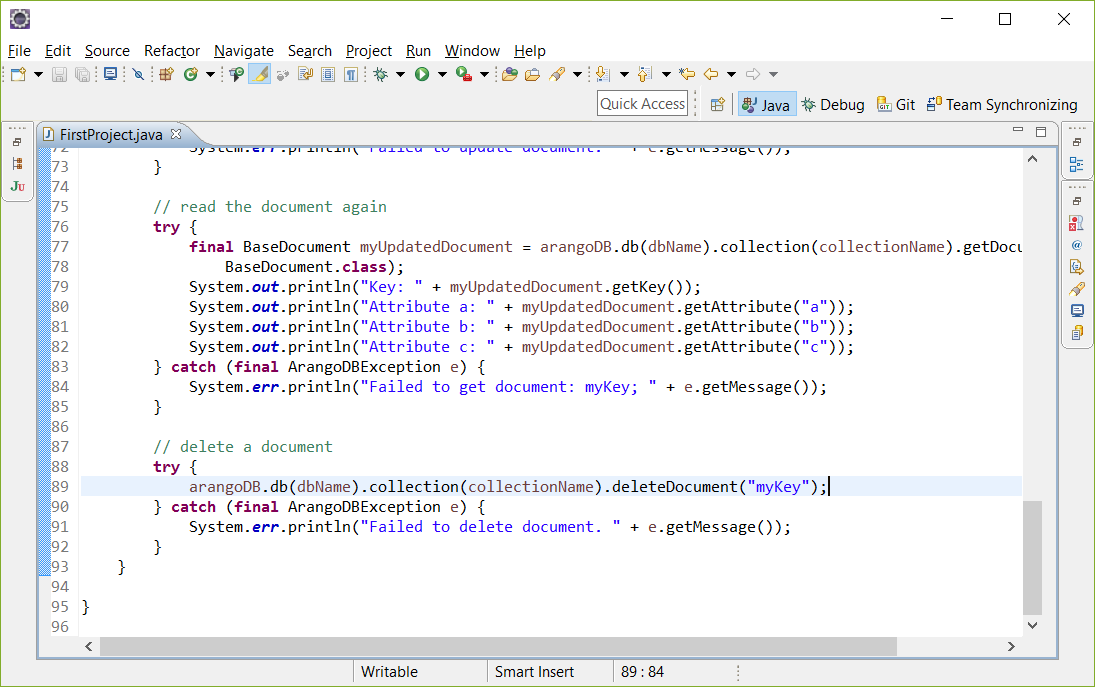Screen dimensions: 1095x687
Task: Switch to the Debug perspective
Action: pos(833,105)
